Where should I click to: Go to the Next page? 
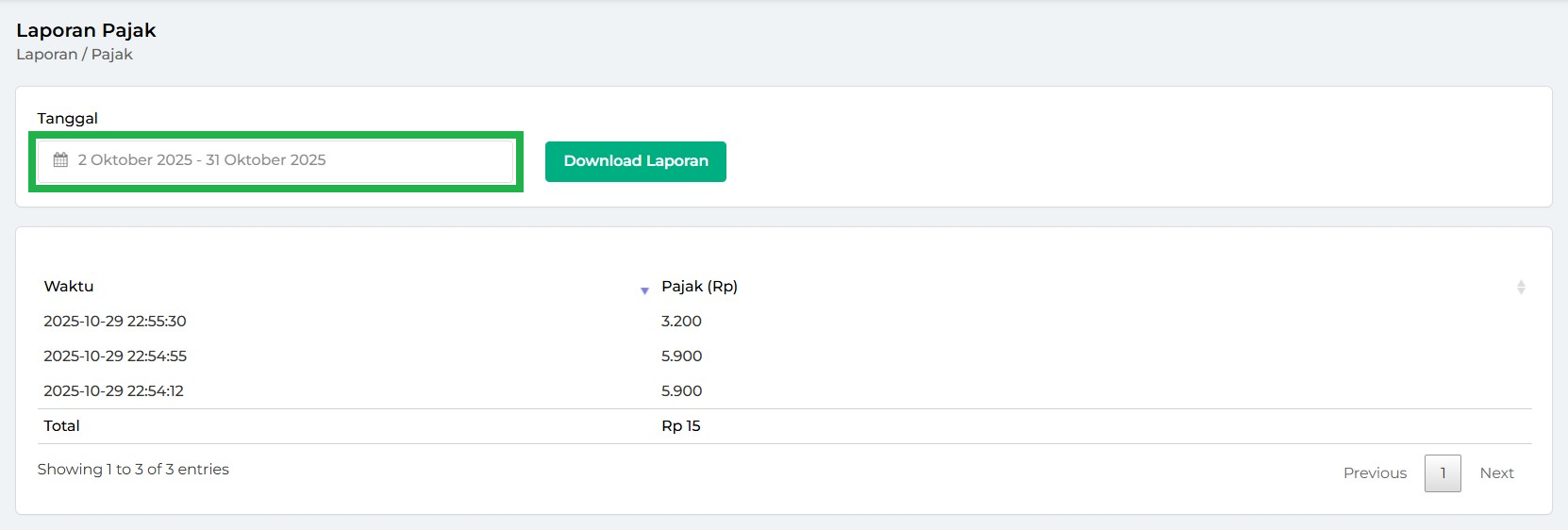(1495, 473)
